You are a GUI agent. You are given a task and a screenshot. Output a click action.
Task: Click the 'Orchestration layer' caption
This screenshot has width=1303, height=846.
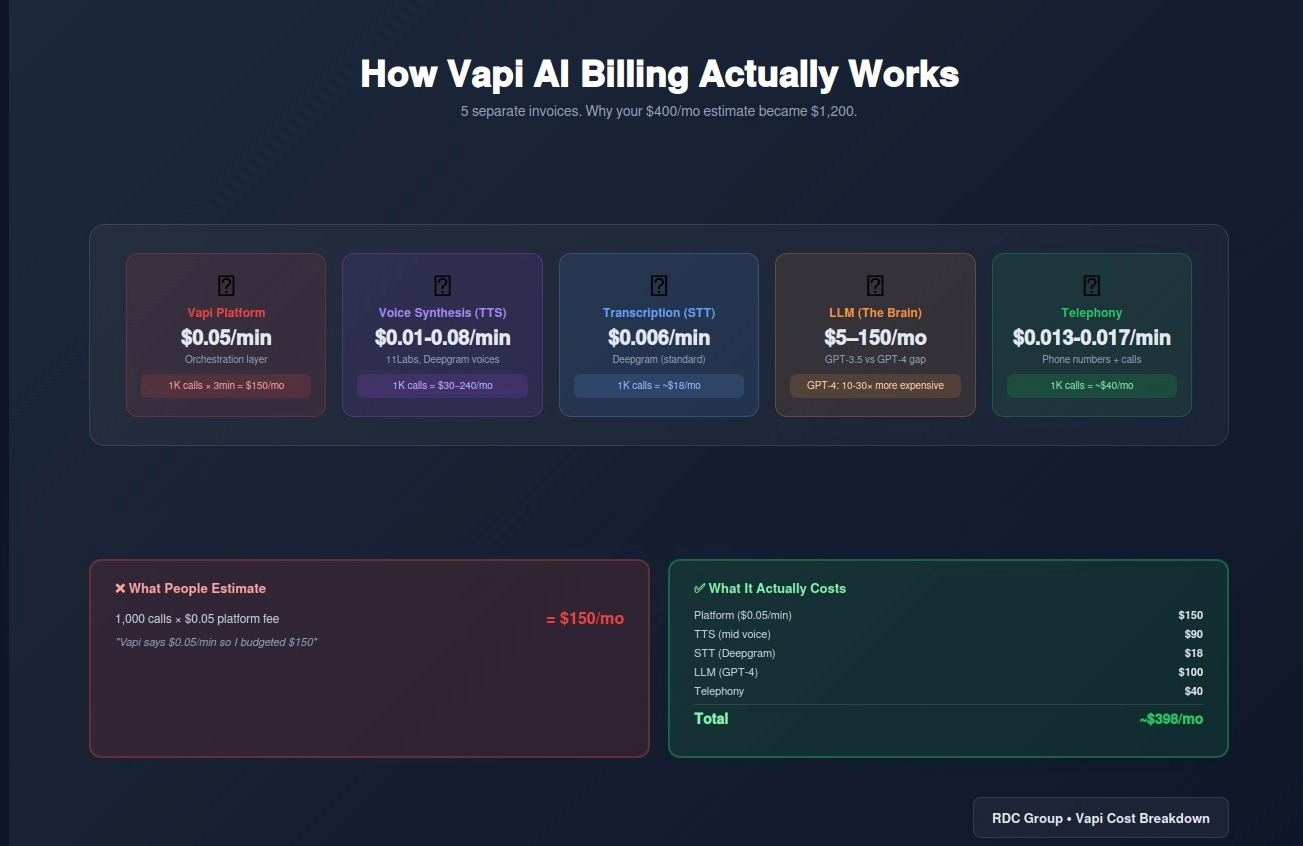point(226,359)
